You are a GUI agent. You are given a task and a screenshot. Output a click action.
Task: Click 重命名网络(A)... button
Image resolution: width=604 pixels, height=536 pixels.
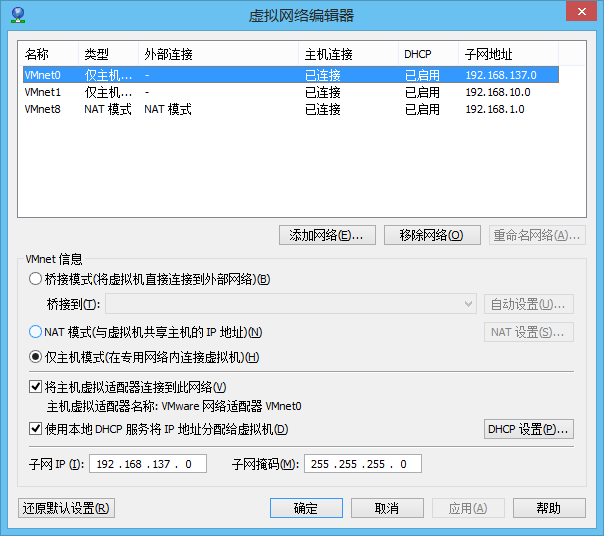[x=537, y=235]
